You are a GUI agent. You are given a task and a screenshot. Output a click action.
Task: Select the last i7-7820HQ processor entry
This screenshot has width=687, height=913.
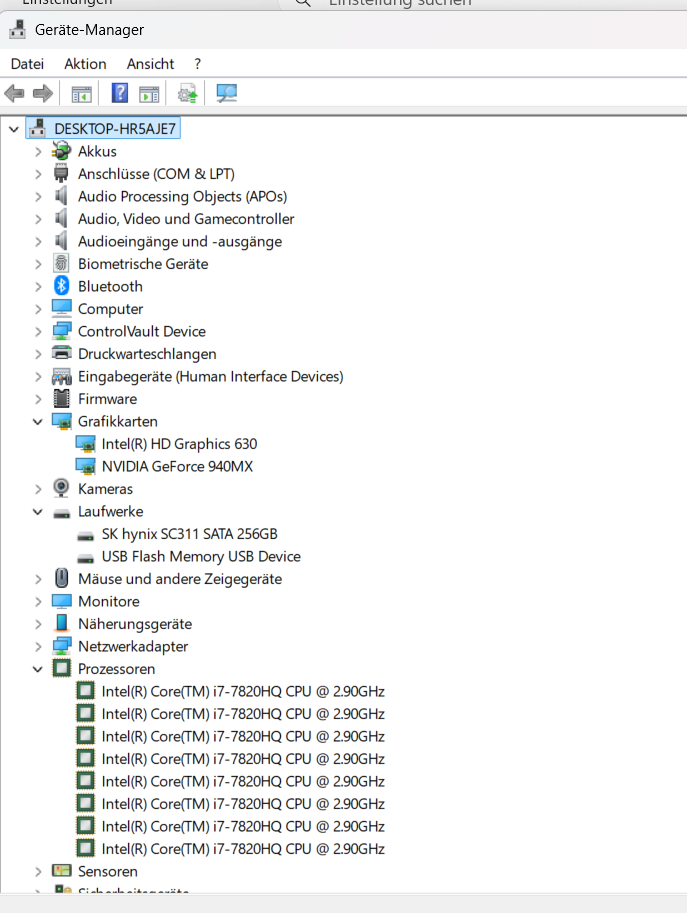tap(243, 848)
